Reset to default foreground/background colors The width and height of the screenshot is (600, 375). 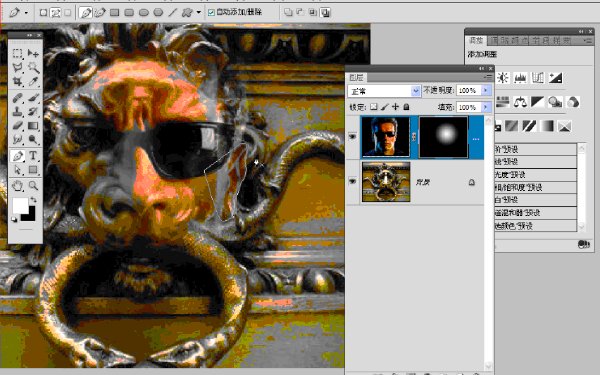(14, 219)
